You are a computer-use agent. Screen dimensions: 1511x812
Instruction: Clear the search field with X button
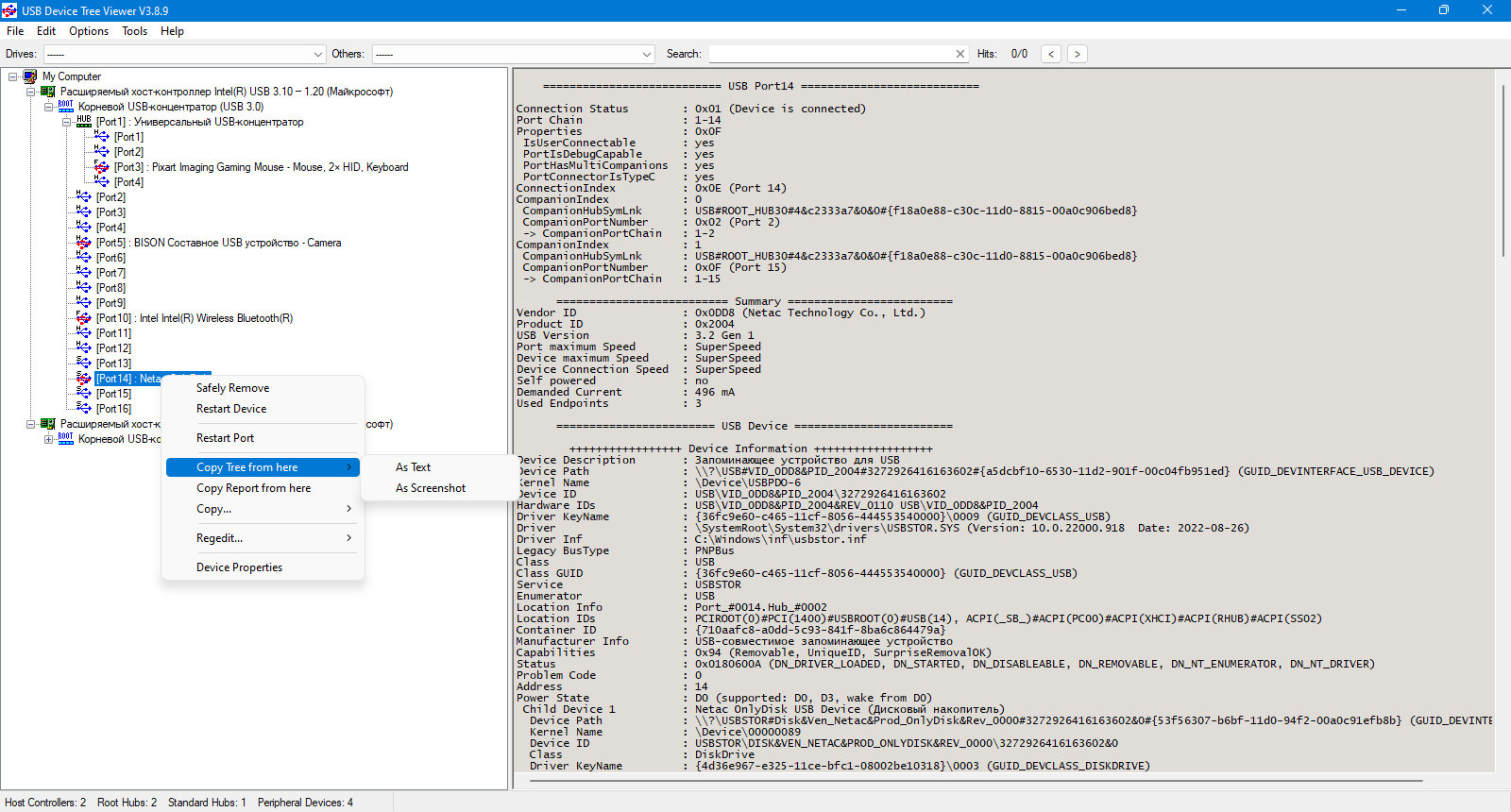pyautogui.click(x=960, y=54)
